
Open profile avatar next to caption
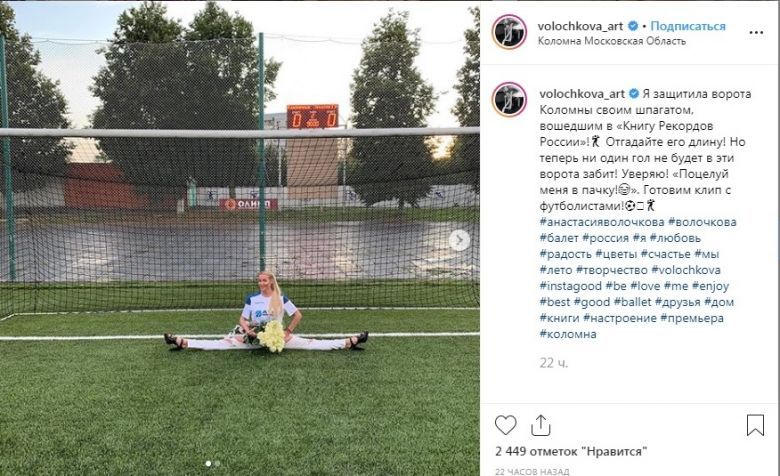click(x=509, y=99)
